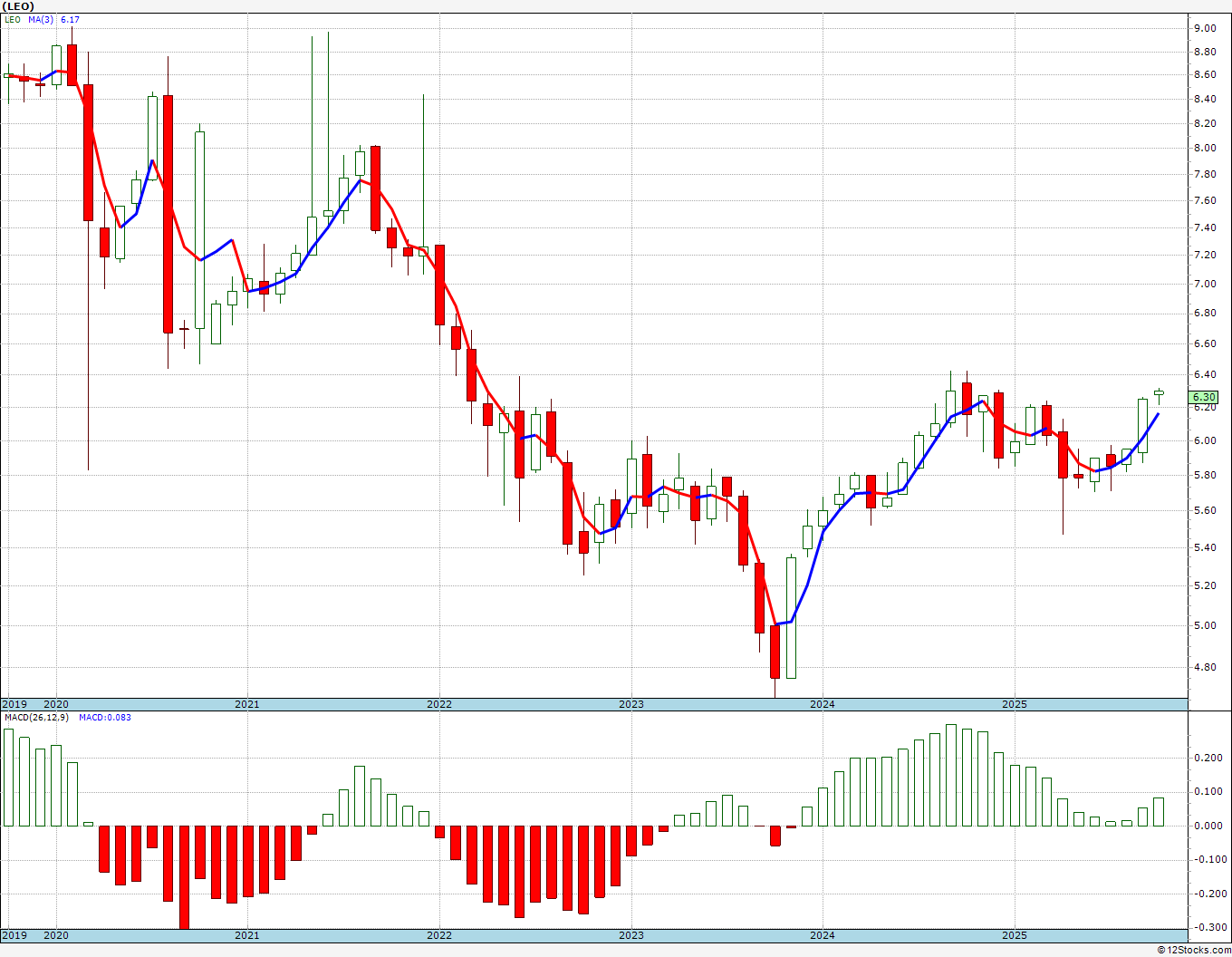Click the MACD:0.083 value label
Image resolution: width=1232 pixels, height=957 pixels.
coord(105,718)
